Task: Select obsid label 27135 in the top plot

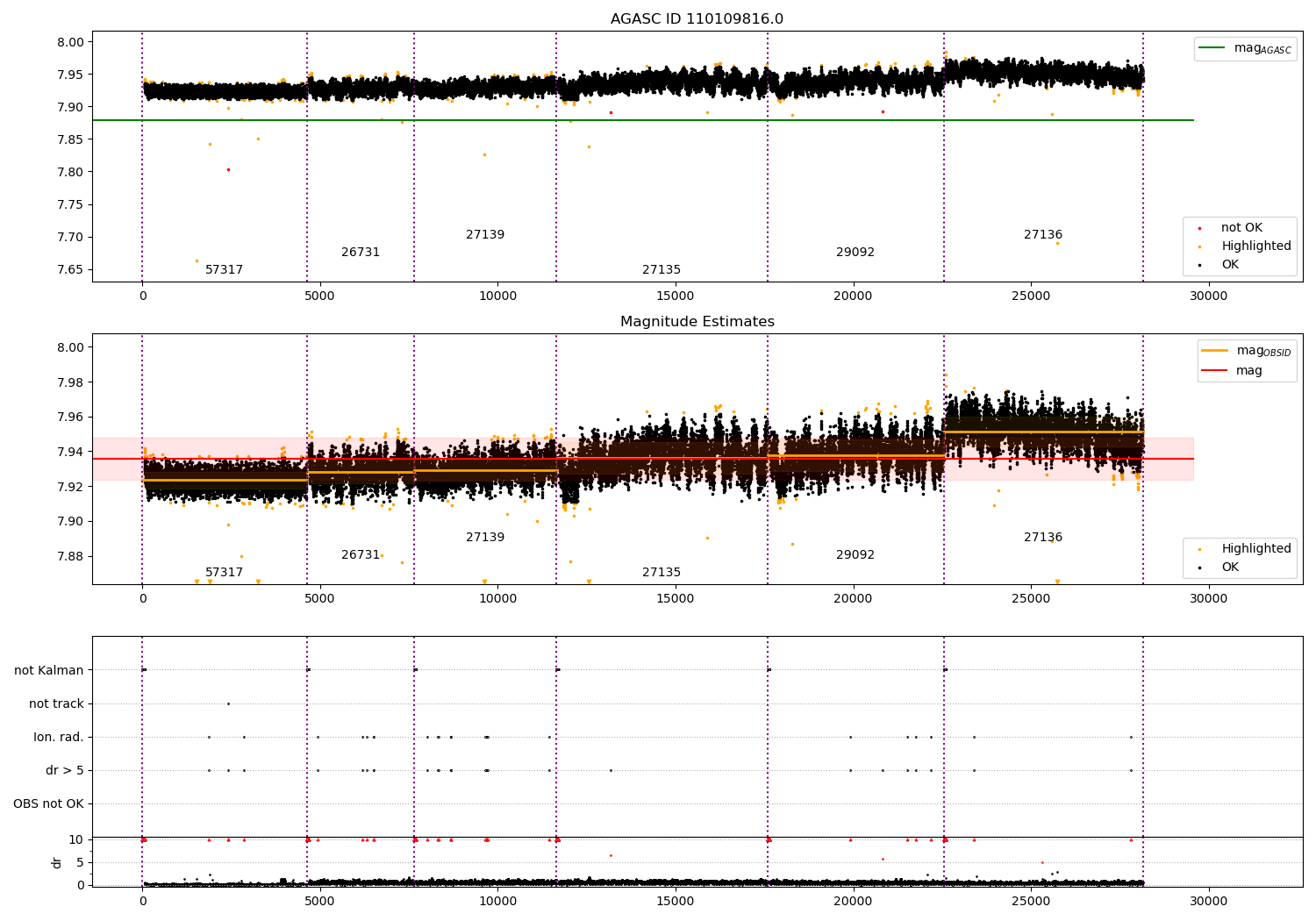Action: tap(662, 270)
